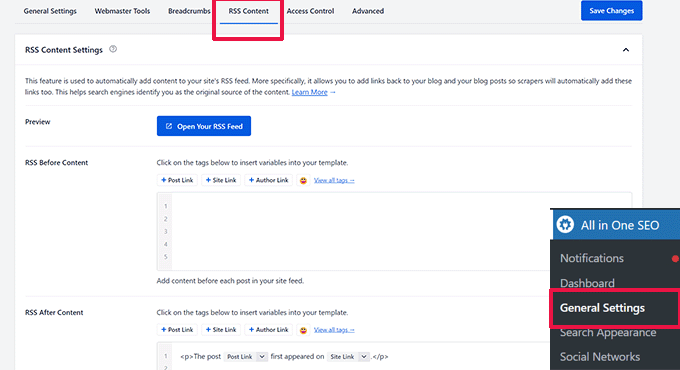Screen dimensions: 680x370
Task: Click the Preview label
Action: (x=38, y=122)
